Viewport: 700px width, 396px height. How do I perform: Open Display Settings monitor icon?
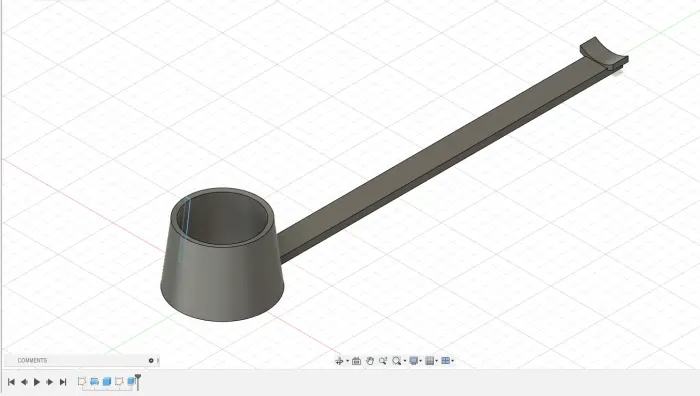point(413,361)
